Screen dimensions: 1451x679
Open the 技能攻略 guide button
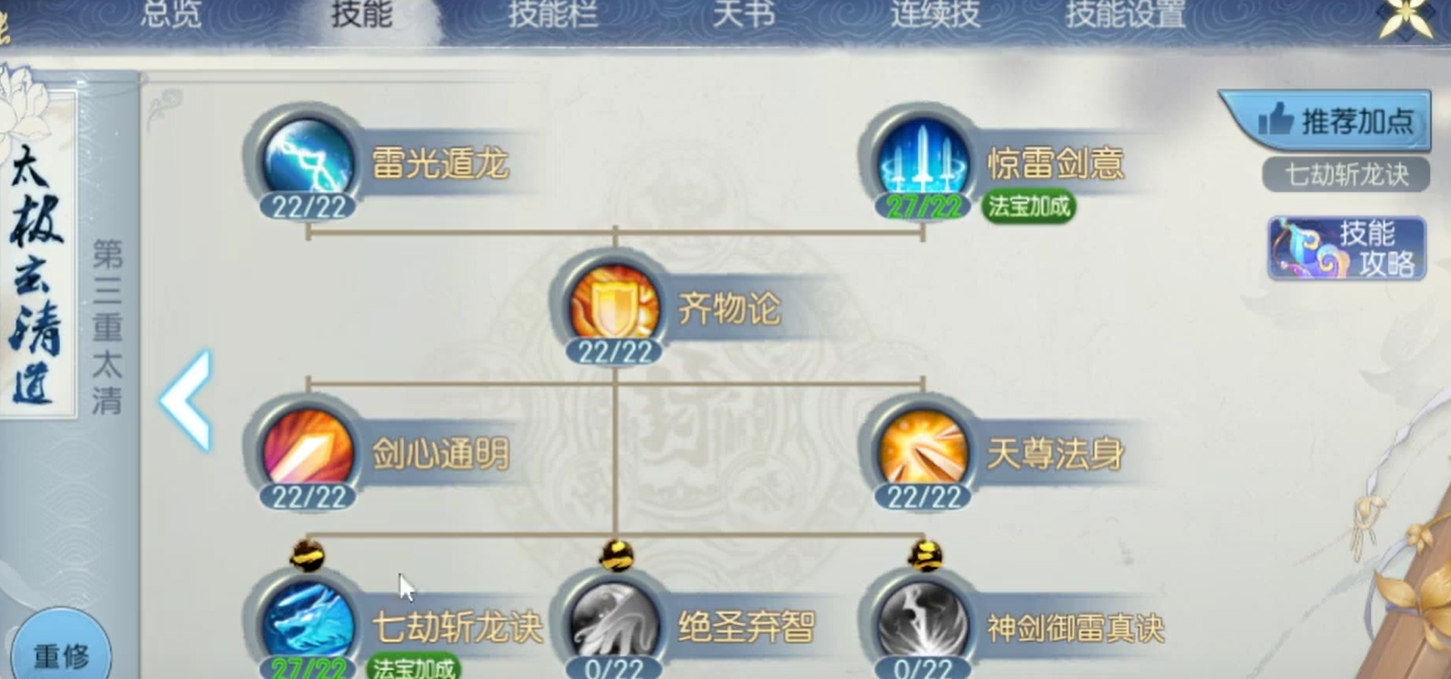(1346, 248)
